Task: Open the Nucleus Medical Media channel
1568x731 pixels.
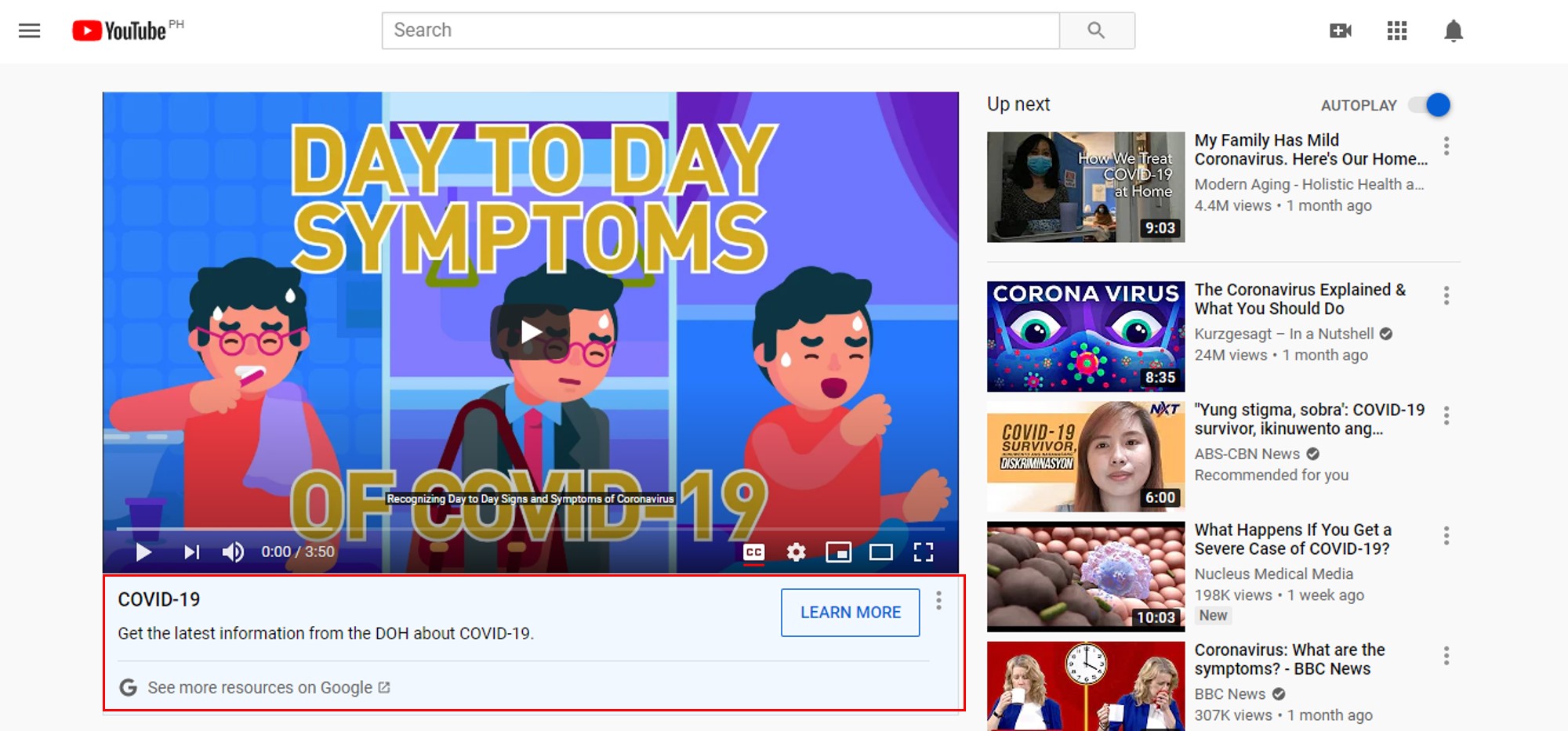Action: click(1274, 574)
